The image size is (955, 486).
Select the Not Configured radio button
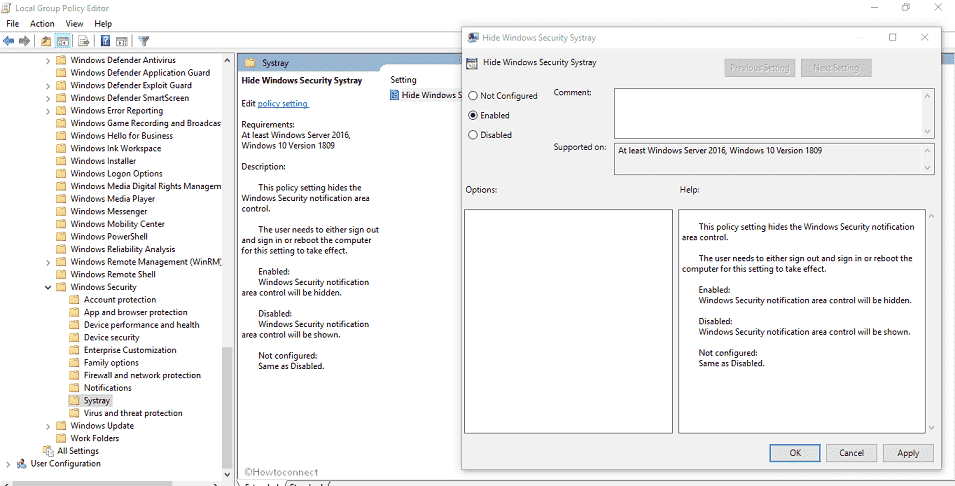coord(473,96)
